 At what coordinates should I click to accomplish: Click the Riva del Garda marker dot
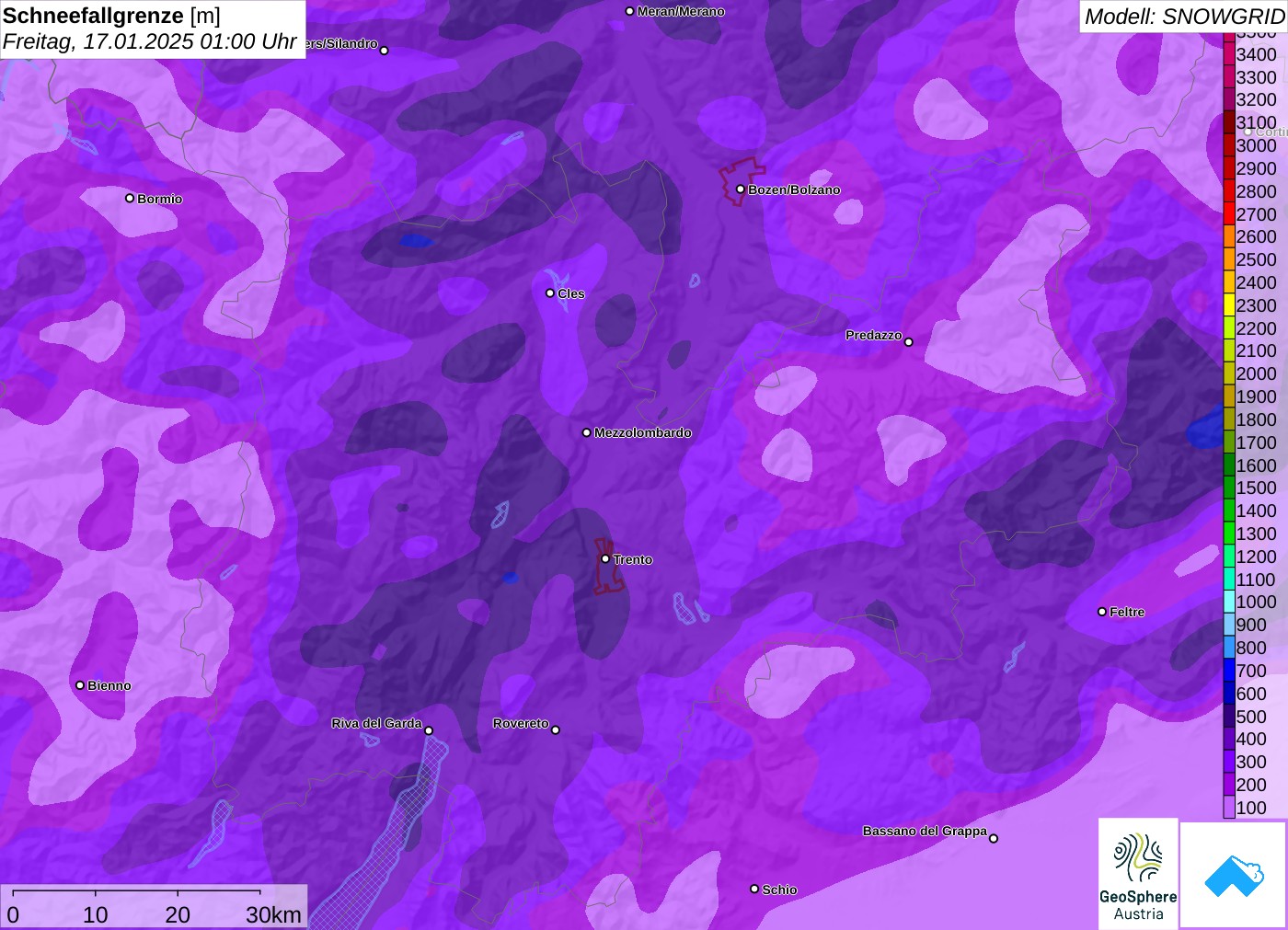pyautogui.click(x=429, y=730)
